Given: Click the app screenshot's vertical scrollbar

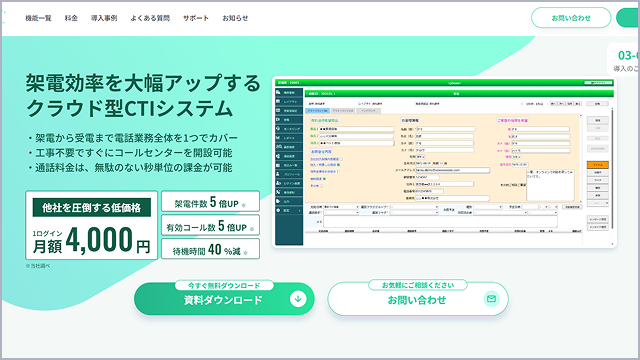Looking at the screenshot, I should (x=612, y=168).
